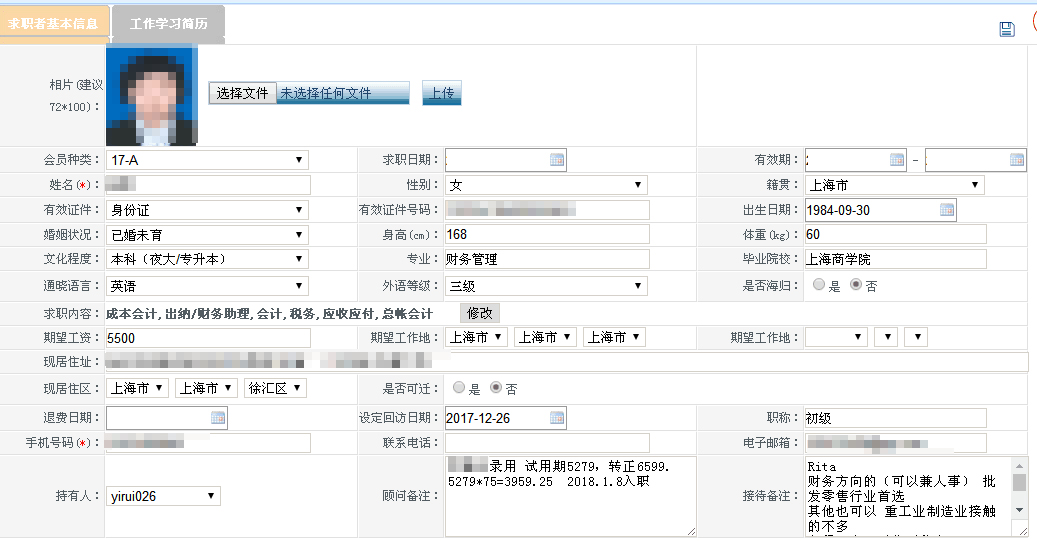Select 是 for 是否海归
Image resolution: width=1037 pixels, height=541 pixels.
819,284
